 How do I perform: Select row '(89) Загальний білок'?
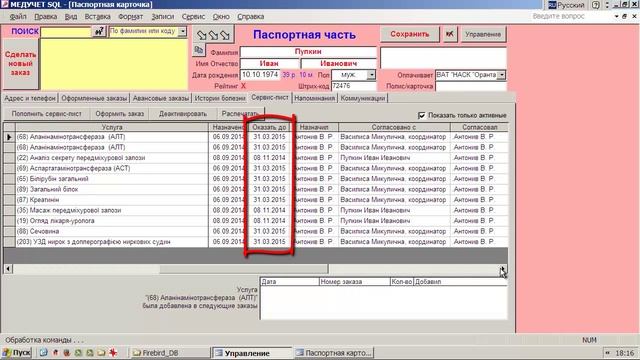(x=112, y=189)
